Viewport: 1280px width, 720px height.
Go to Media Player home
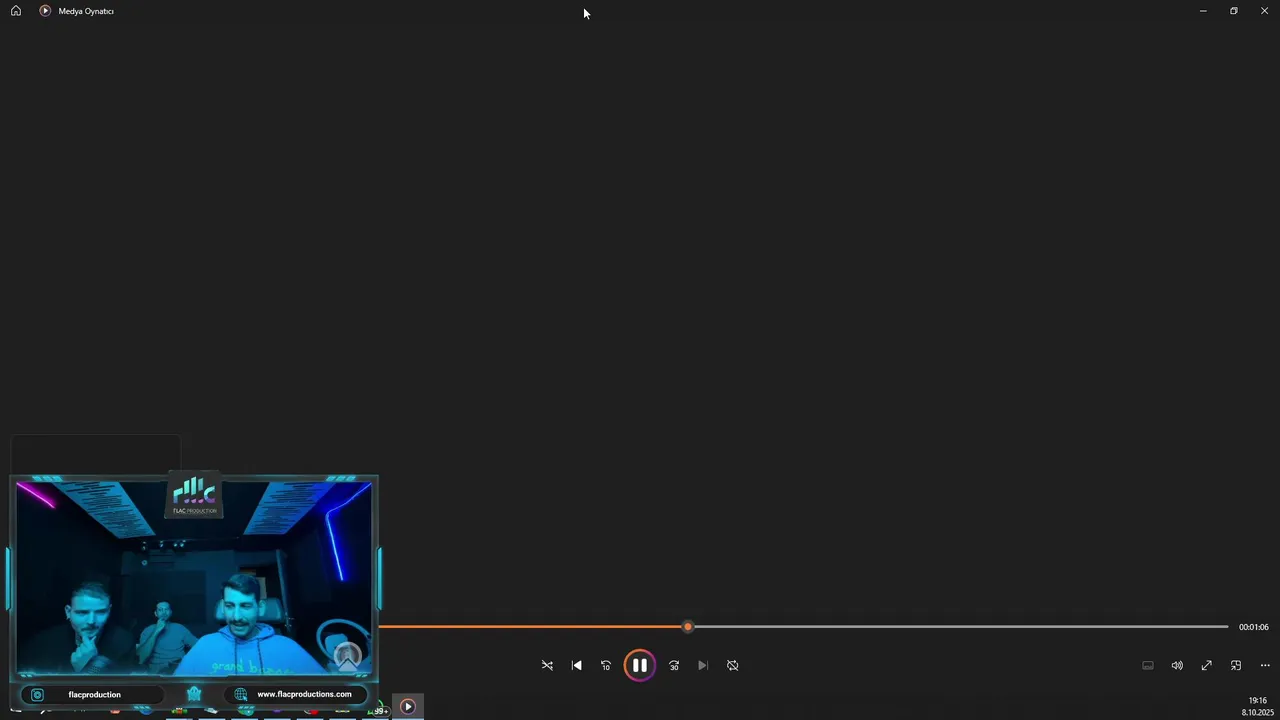point(16,11)
